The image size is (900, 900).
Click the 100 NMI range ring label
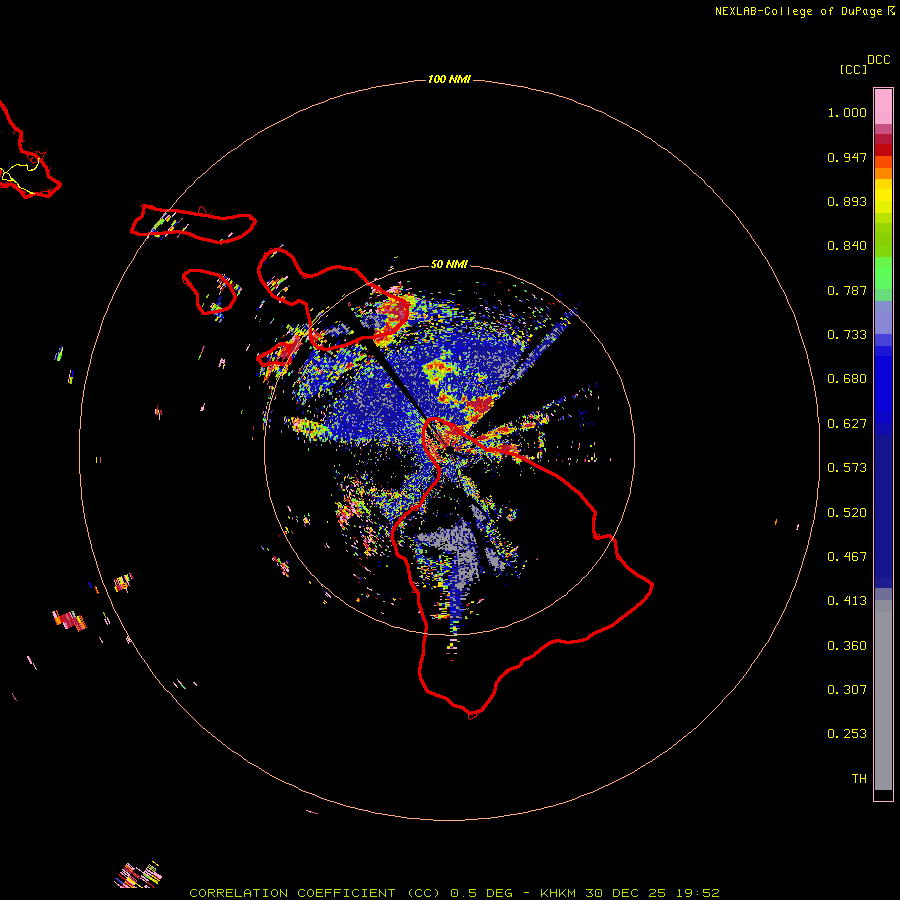[449, 79]
